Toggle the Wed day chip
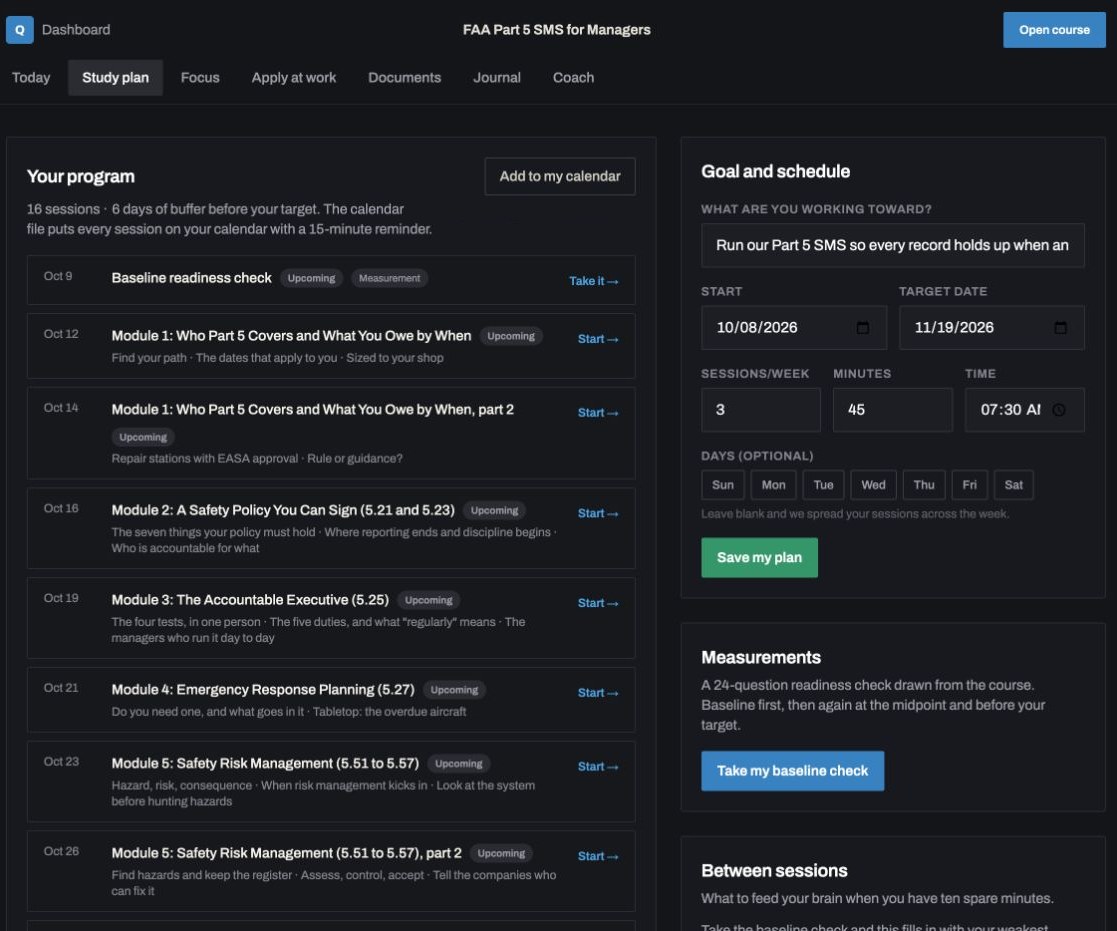 coord(873,485)
